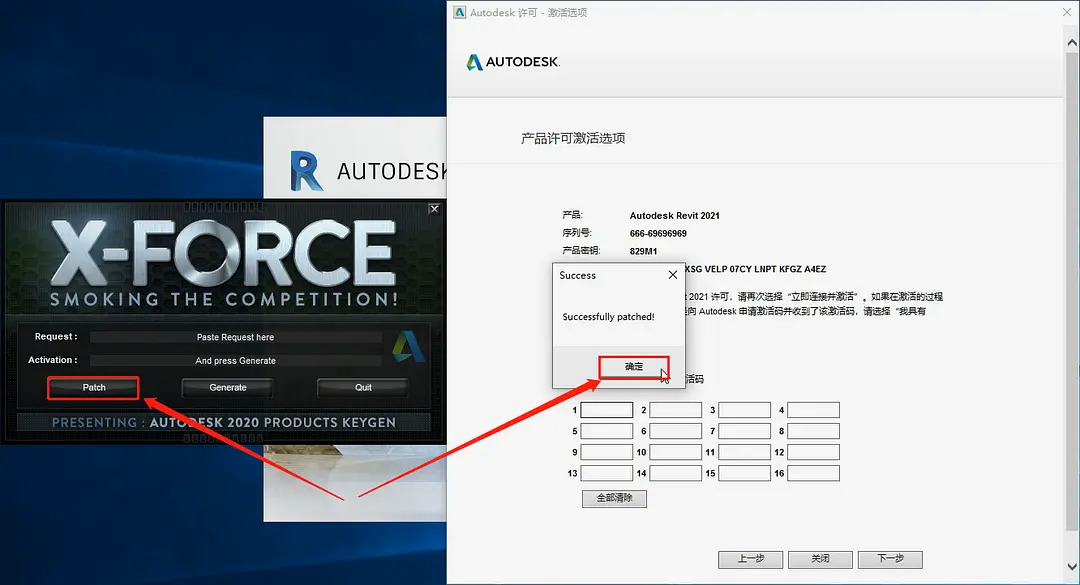Click the Autodesk icon in the 许可 title bar
The height and width of the screenshot is (585, 1080).
(x=459, y=12)
